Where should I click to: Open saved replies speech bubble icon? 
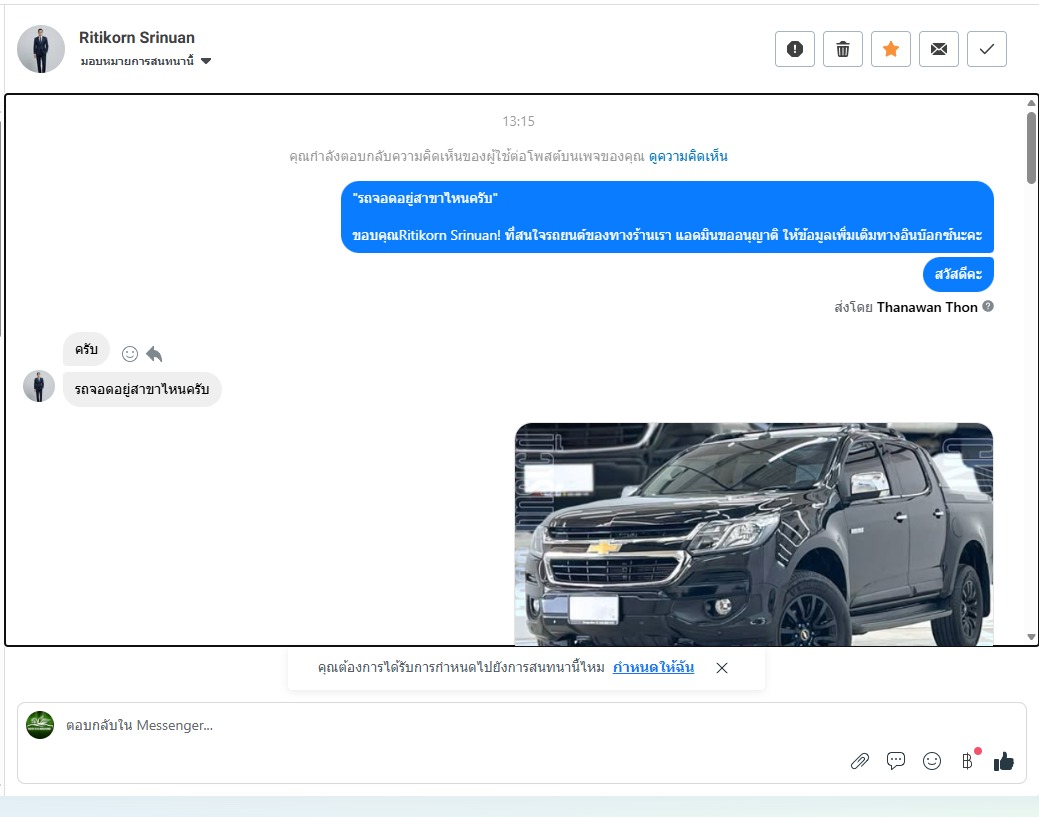click(x=896, y=761)
